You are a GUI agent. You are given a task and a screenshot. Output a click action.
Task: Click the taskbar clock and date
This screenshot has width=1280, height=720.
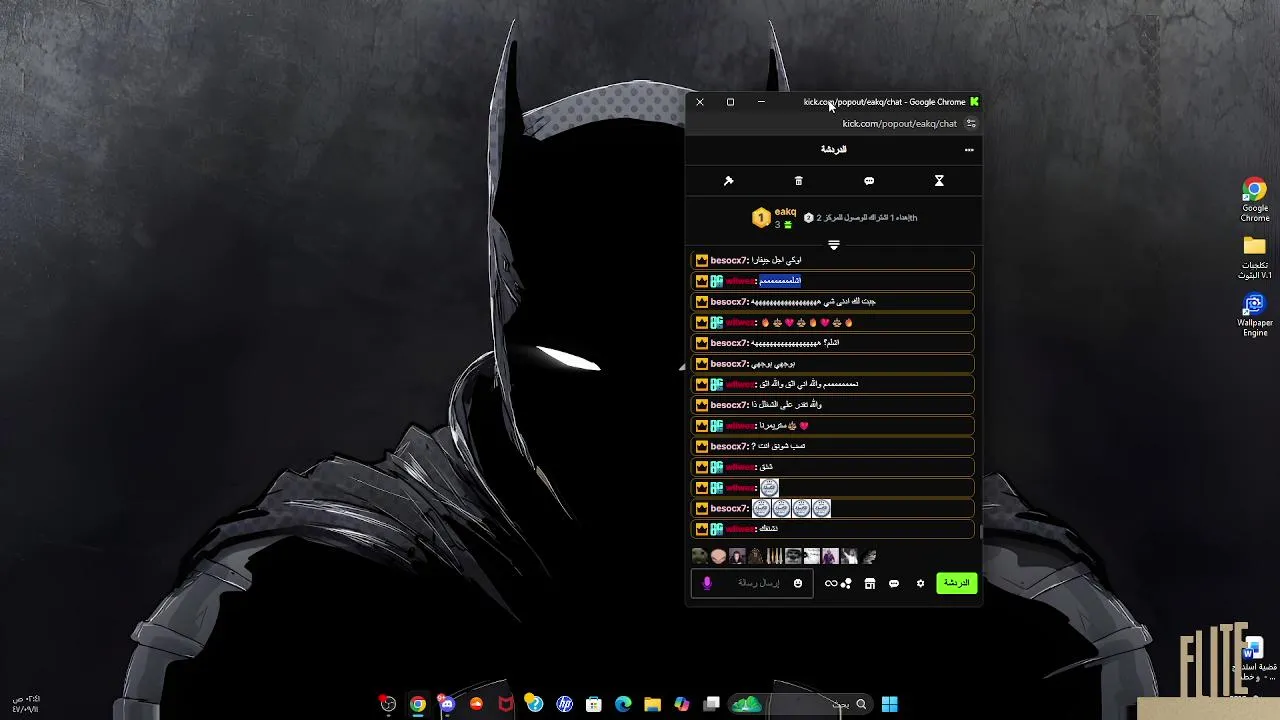(25, 704)
